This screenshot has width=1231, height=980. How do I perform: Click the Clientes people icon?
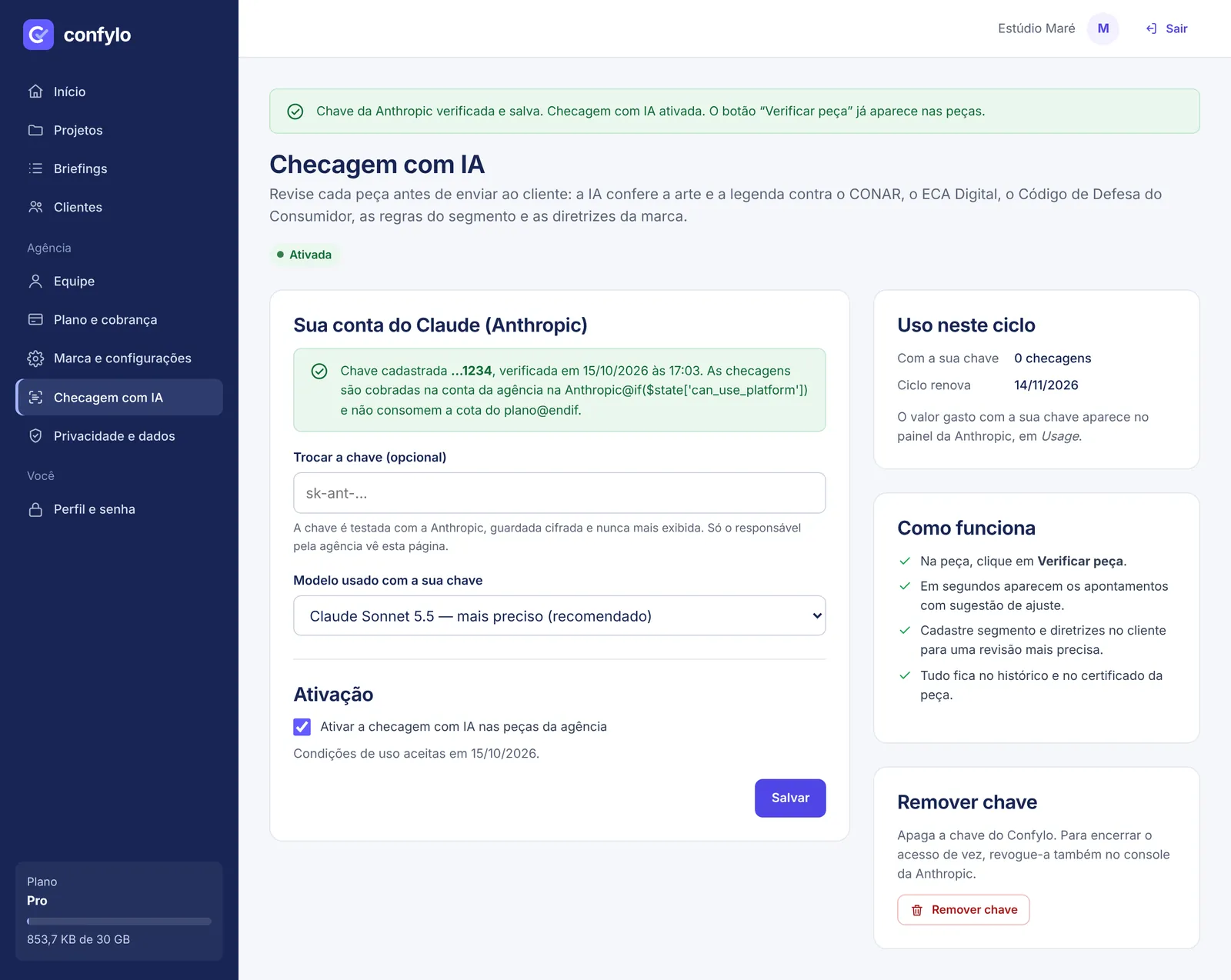[x=35, y=207]
